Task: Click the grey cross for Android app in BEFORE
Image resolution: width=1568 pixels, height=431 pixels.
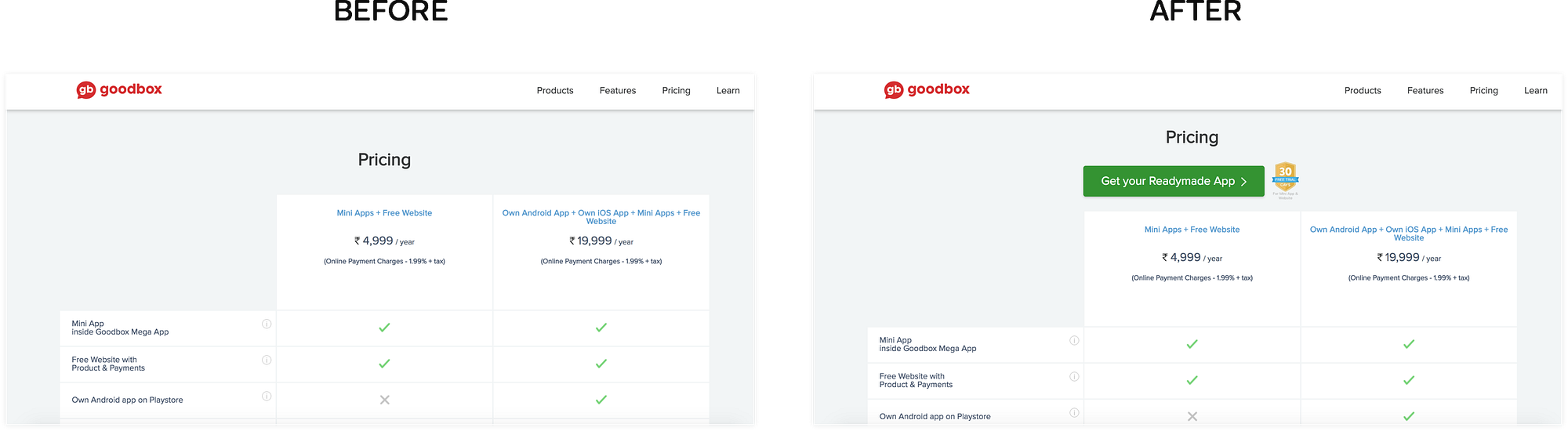Action: (384, 400)
